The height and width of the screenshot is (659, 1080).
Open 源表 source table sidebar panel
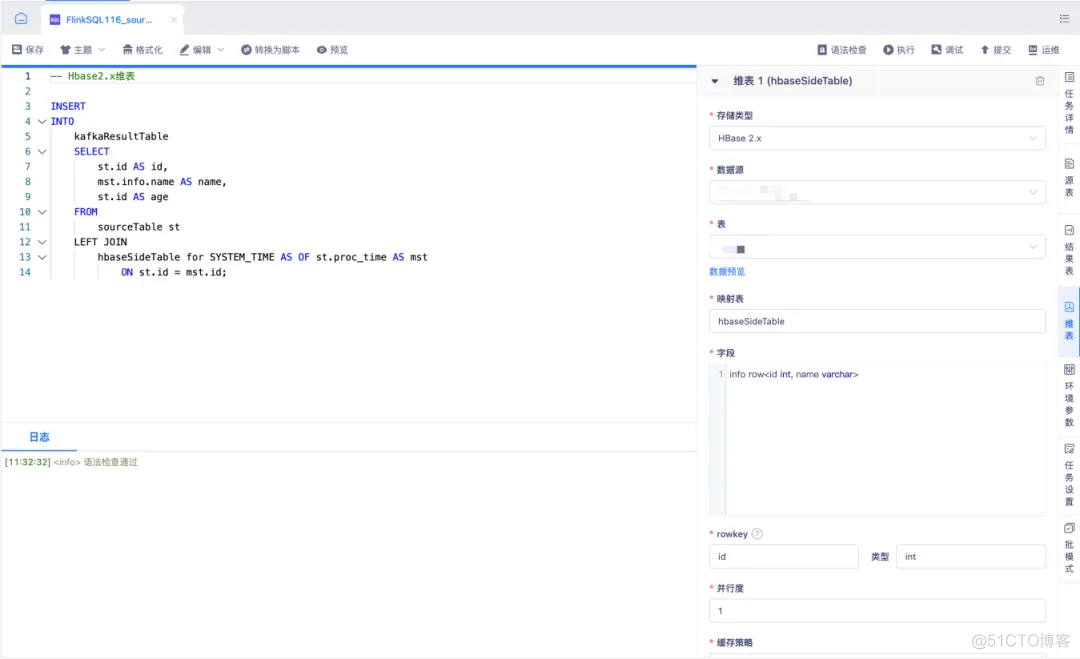pos(1069,178)
